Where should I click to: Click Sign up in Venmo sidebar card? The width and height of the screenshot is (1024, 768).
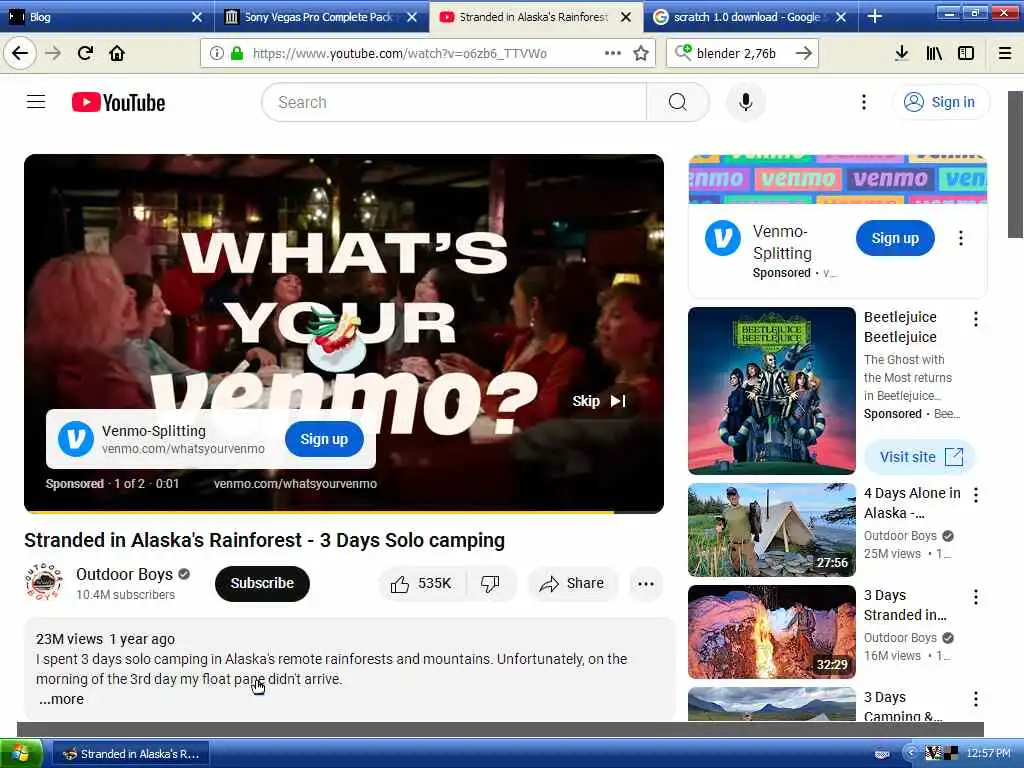point(895,238)
